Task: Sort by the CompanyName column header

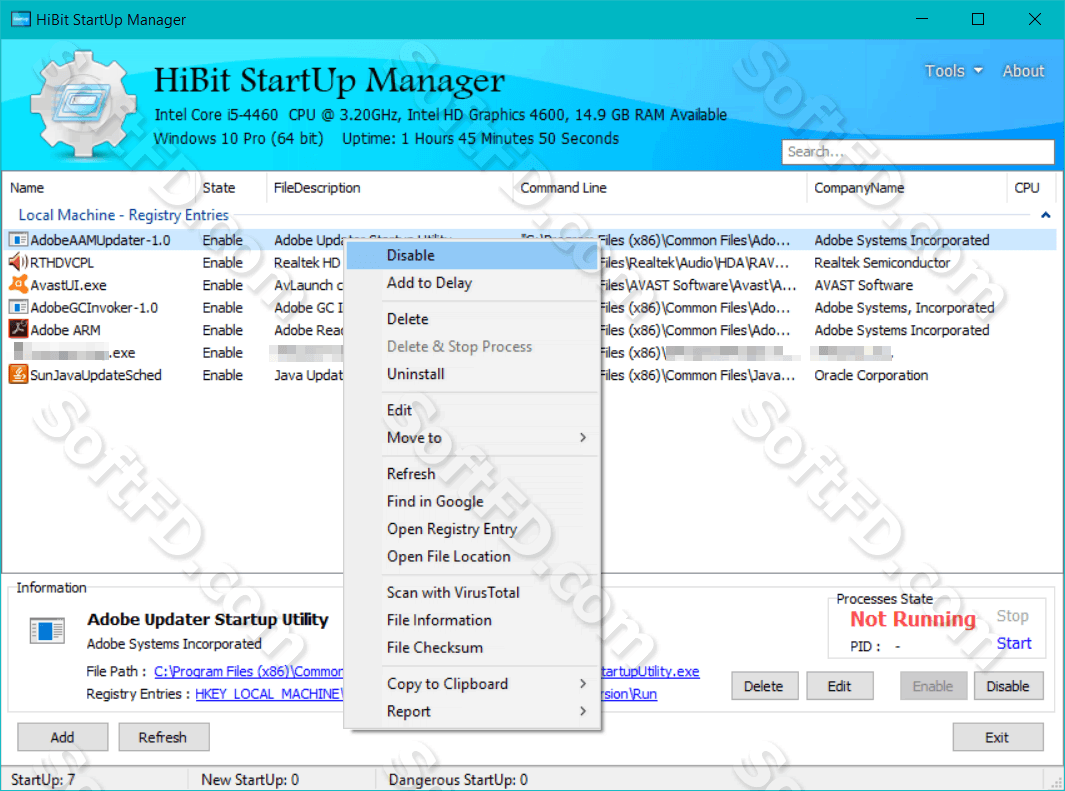Action: tap(907, 188)
